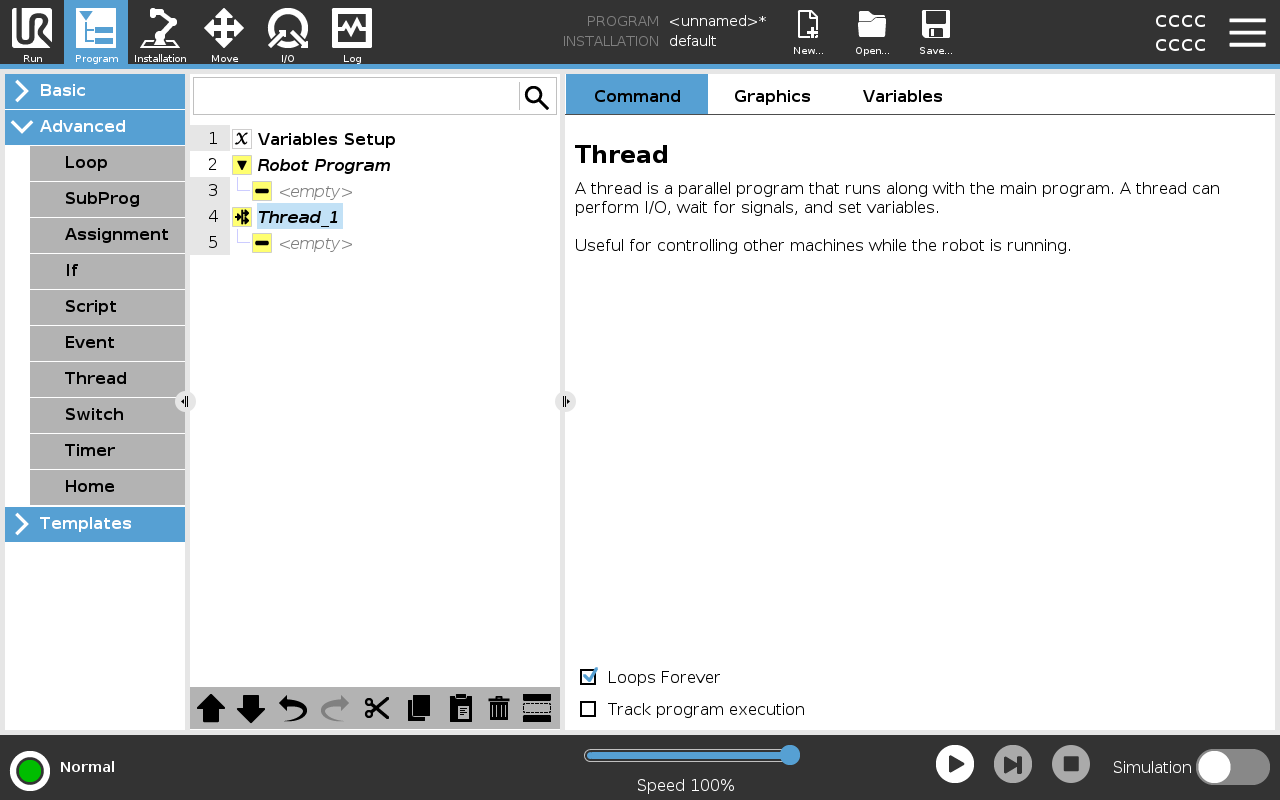Click the Cut icon in program toolbar
The image size is (1280, 800).
point(377,708)
